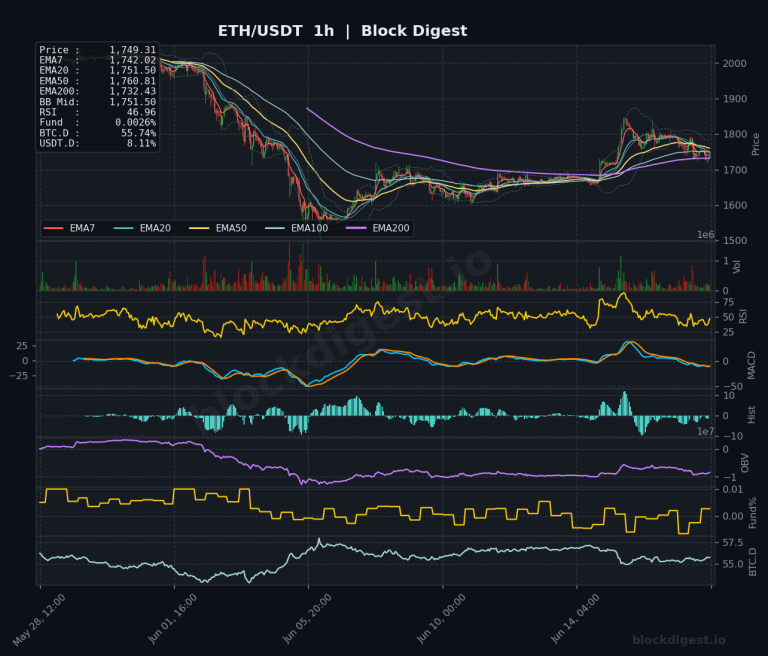This screenshot has width=768, height=656.
Task: Click the RSI 25 axis tick
Action: tap(728, 333)
